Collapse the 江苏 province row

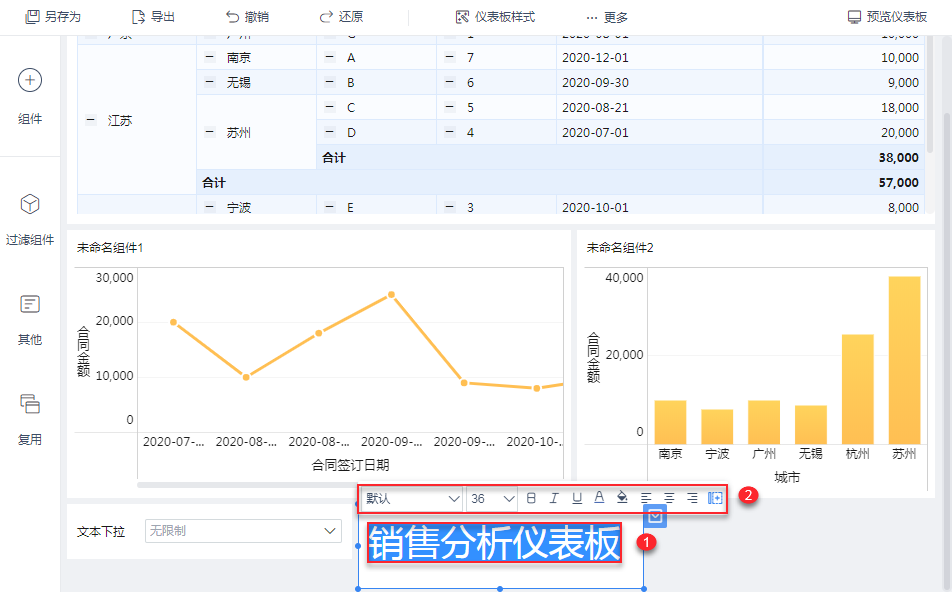click(90, 120)
